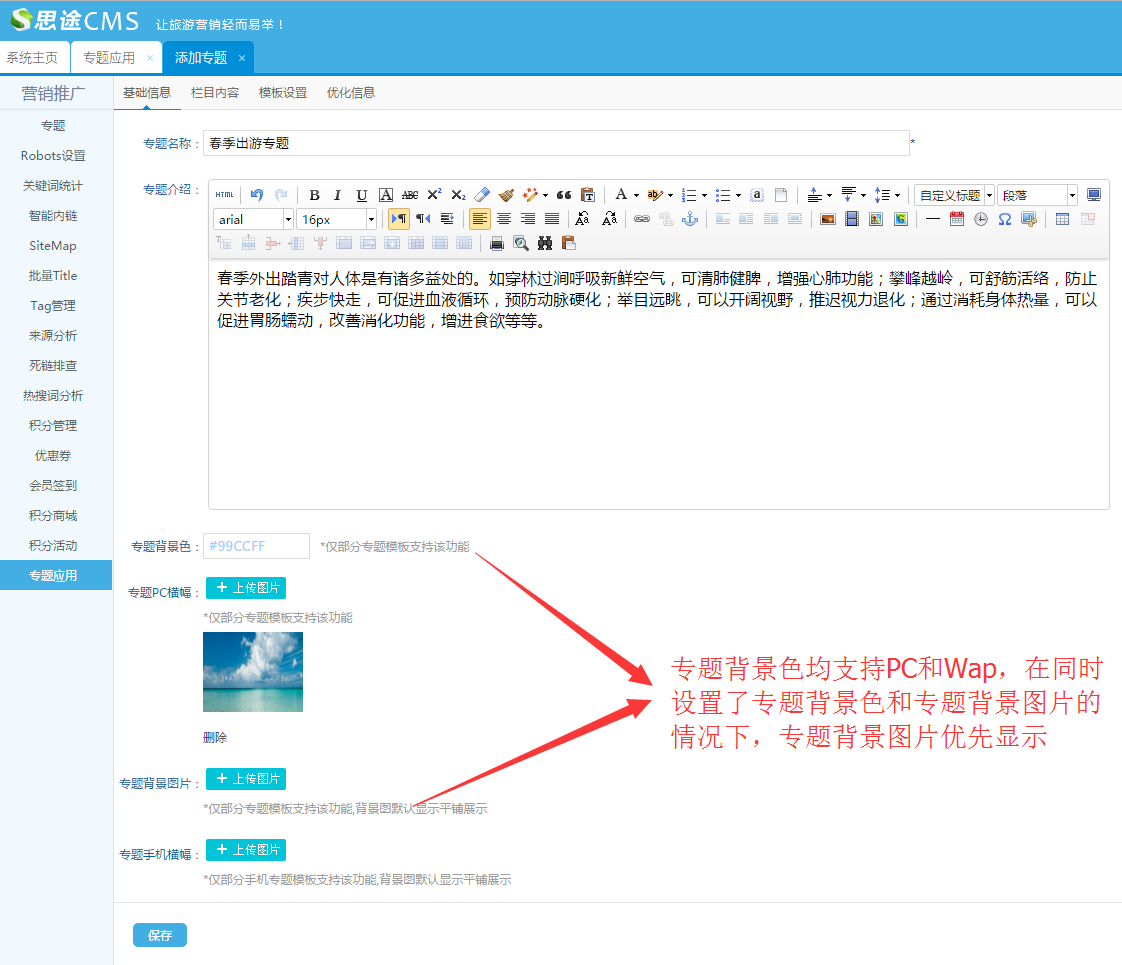Select Robots设置 in the sidebar

pyautogui.click(x=53, y=156)
